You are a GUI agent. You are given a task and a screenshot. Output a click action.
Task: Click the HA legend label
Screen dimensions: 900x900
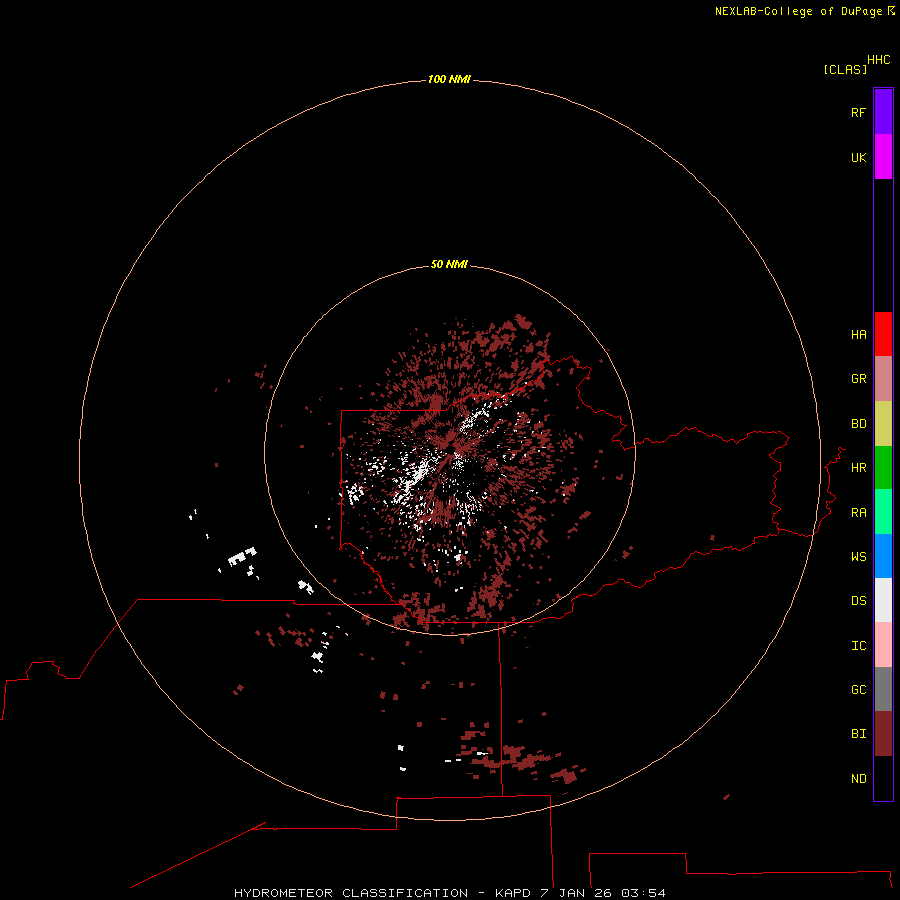[858, 335]
